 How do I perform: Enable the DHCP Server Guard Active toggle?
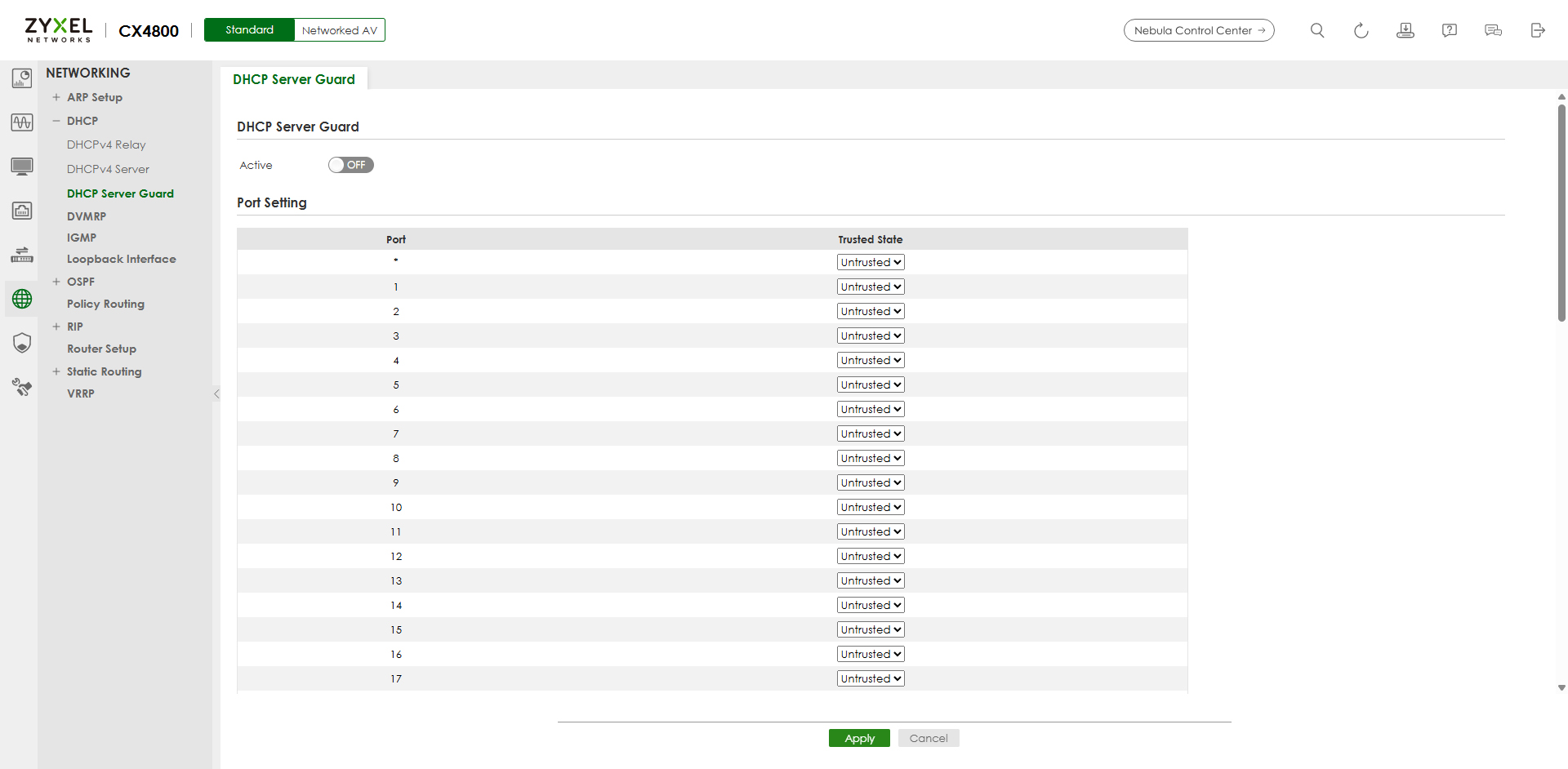(350, 165)
